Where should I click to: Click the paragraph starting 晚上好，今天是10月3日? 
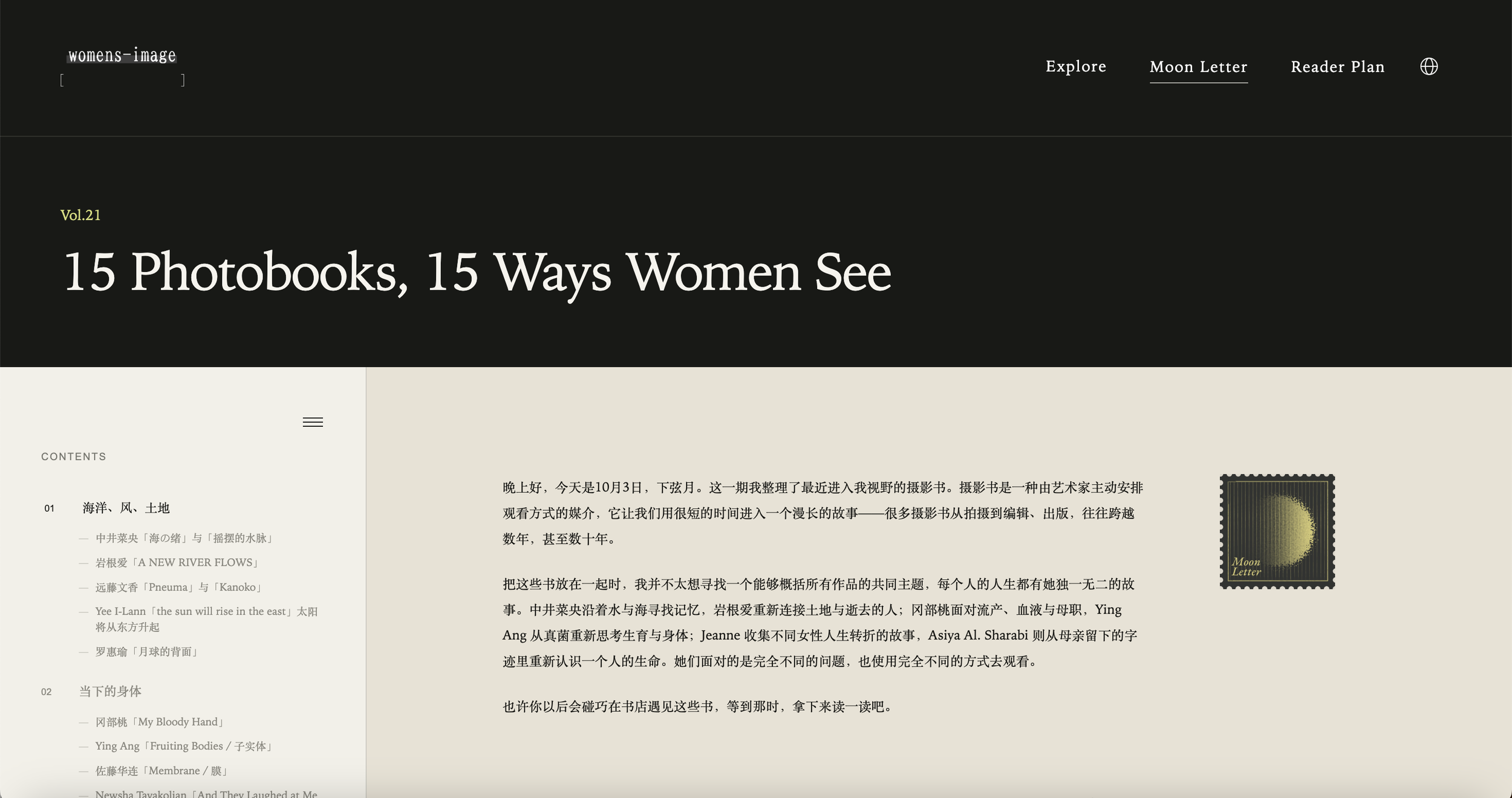pyautogui.click(x=823, y=513)
